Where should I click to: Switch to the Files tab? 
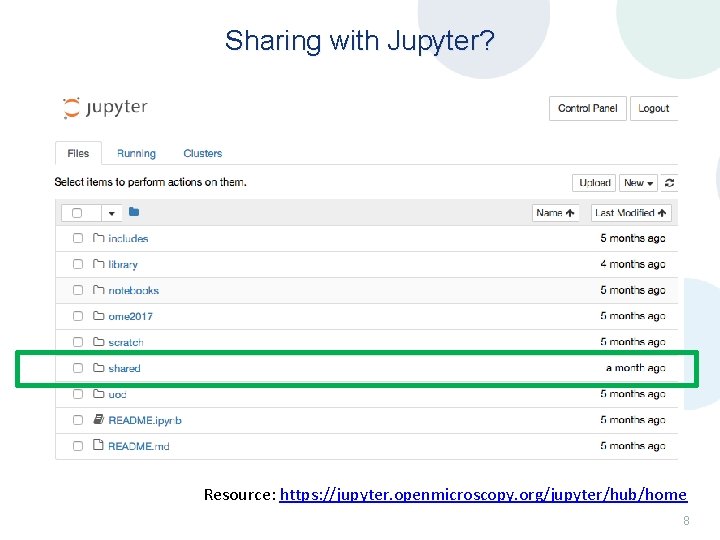(78, 153)
